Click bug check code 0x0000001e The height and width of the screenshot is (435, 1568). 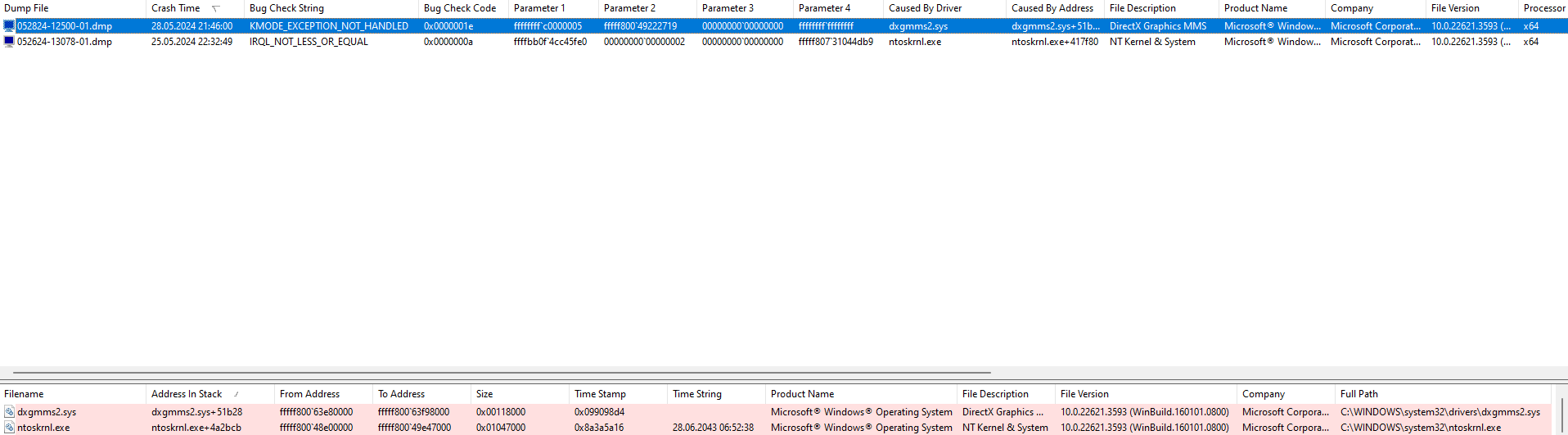(448, 26)
